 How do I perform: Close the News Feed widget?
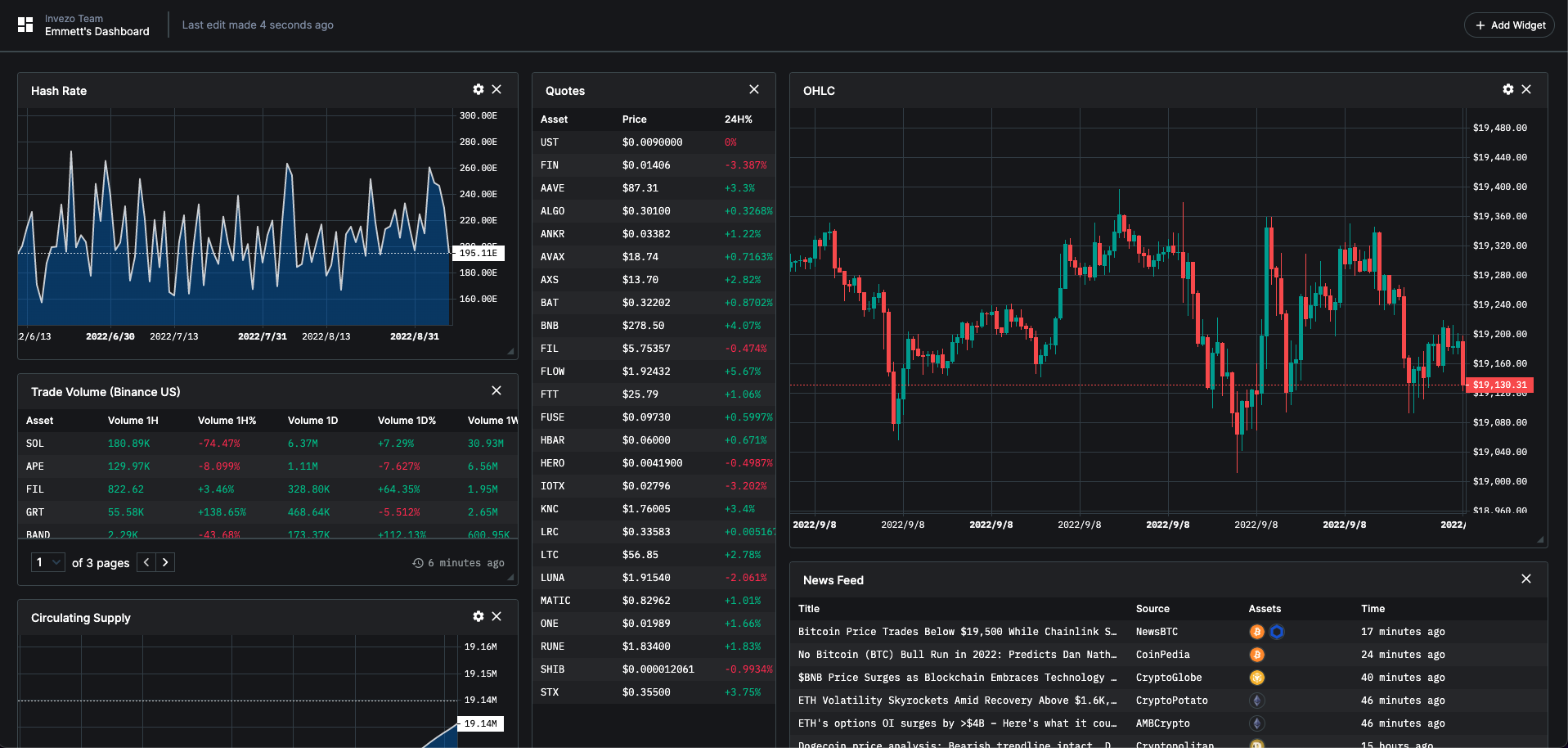pyautogui.click(x=1526, y=579)
